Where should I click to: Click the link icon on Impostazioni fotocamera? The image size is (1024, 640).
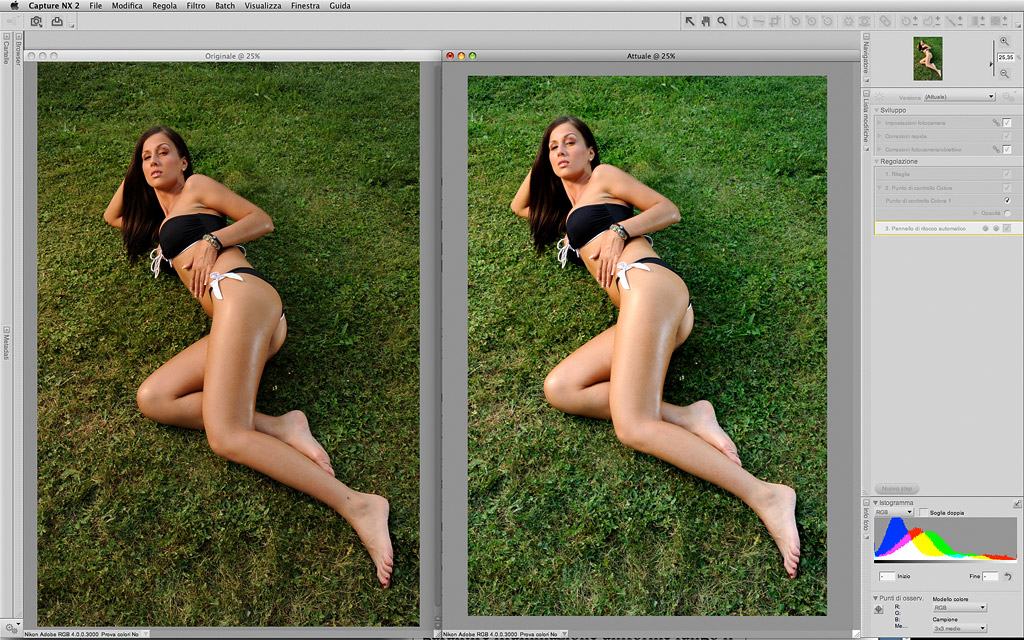996,123
